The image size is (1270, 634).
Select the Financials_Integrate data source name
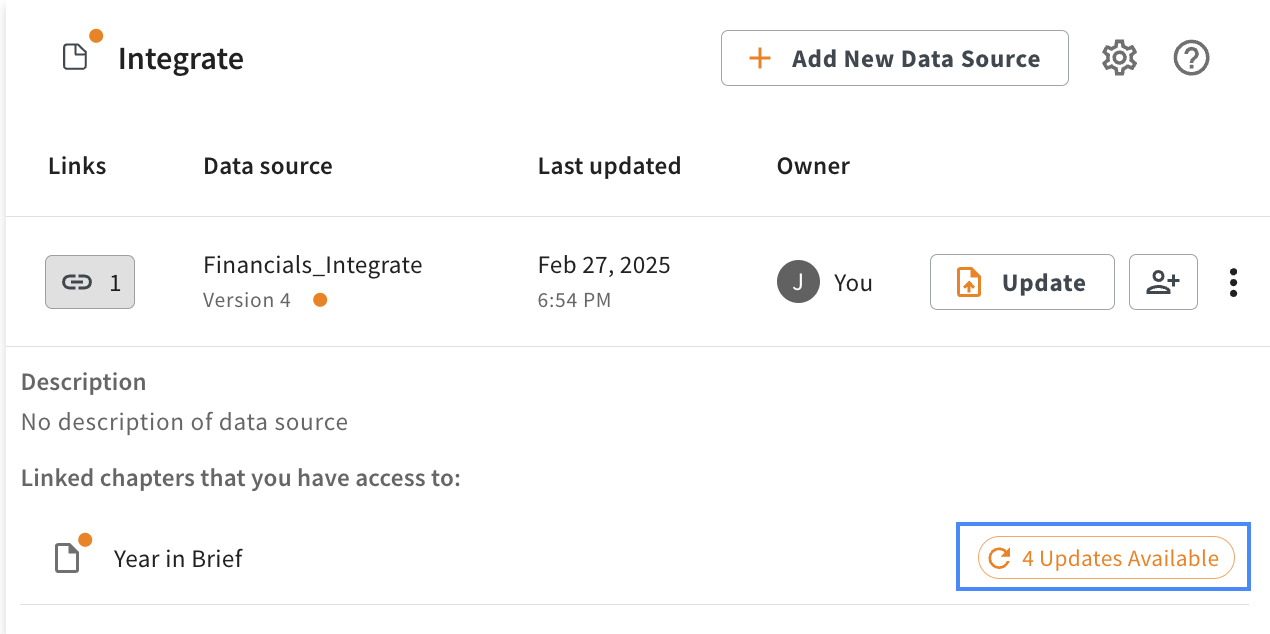pyautogui.click(x=313, y=265)
